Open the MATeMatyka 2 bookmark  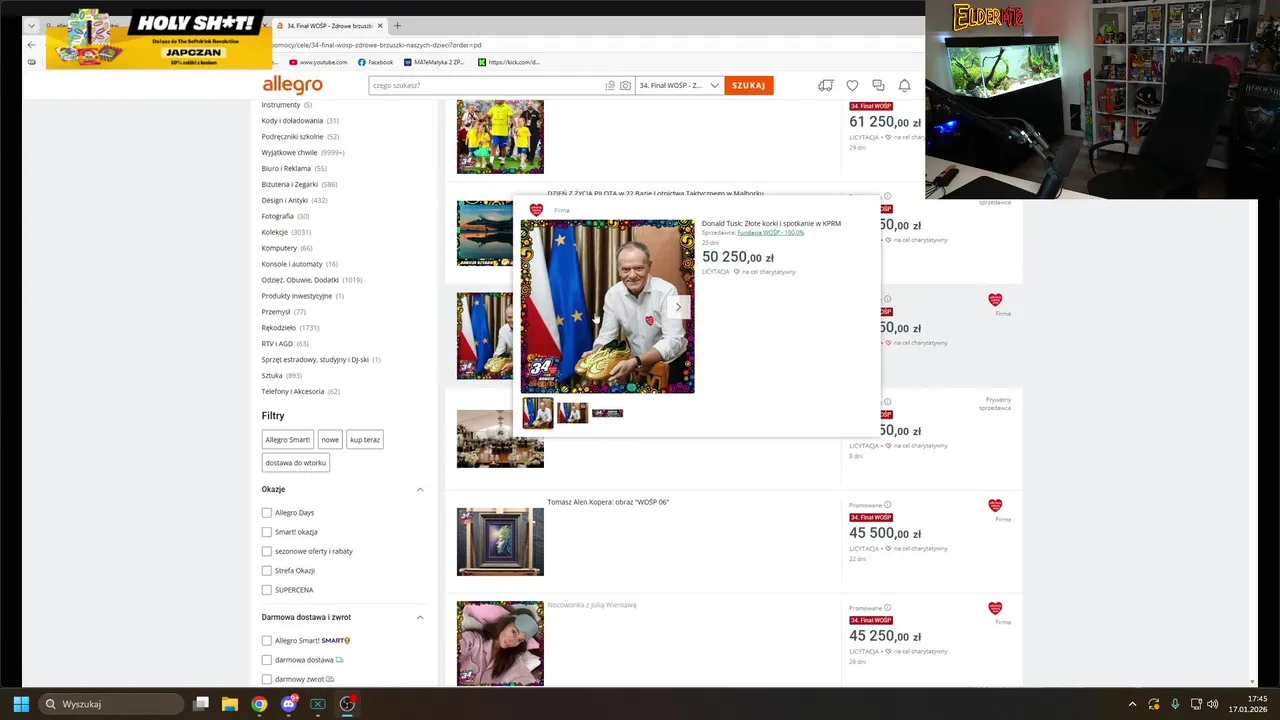point(434,62)
